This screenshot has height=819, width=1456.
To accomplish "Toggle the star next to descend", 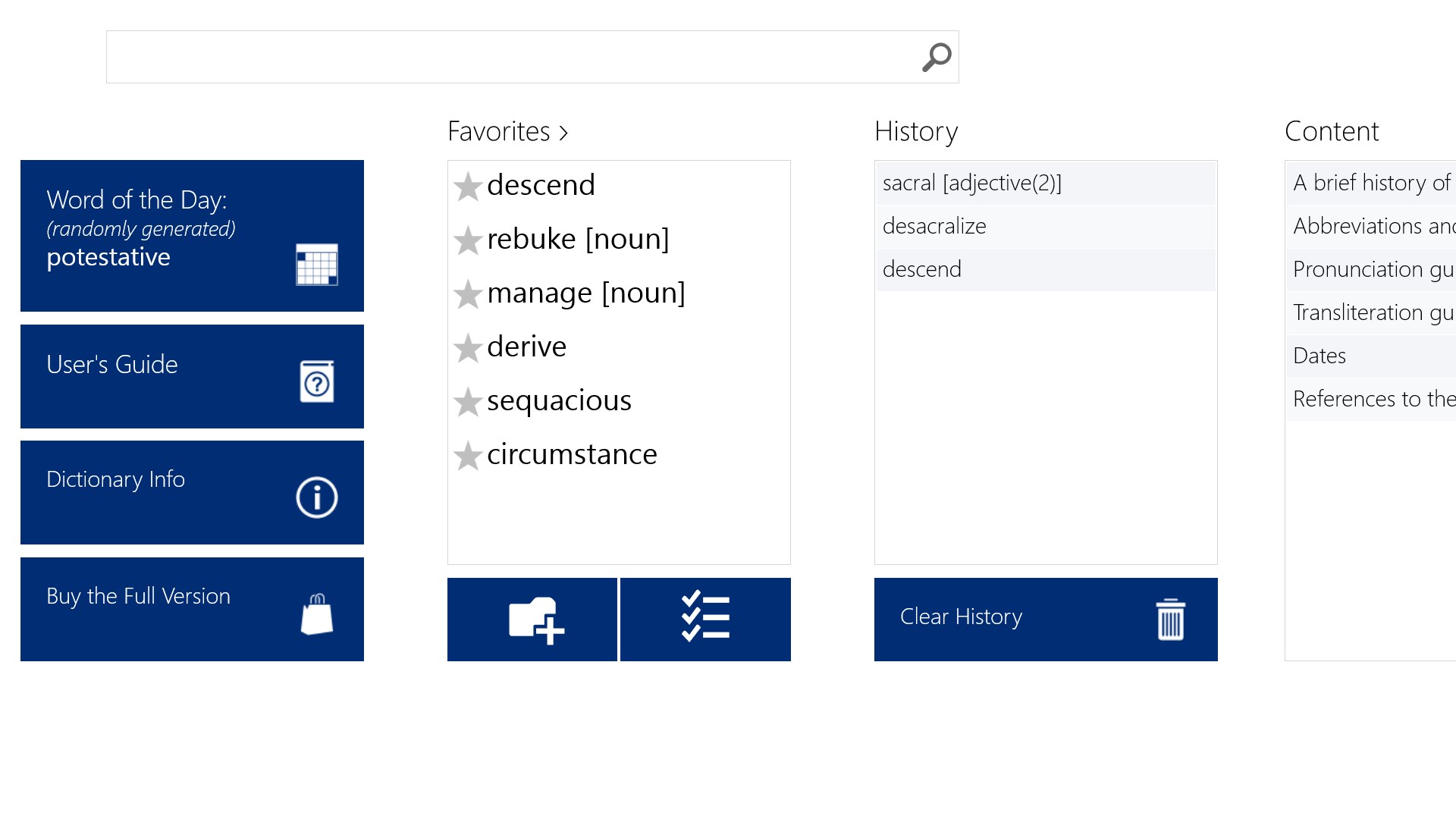I will point(468,187).
